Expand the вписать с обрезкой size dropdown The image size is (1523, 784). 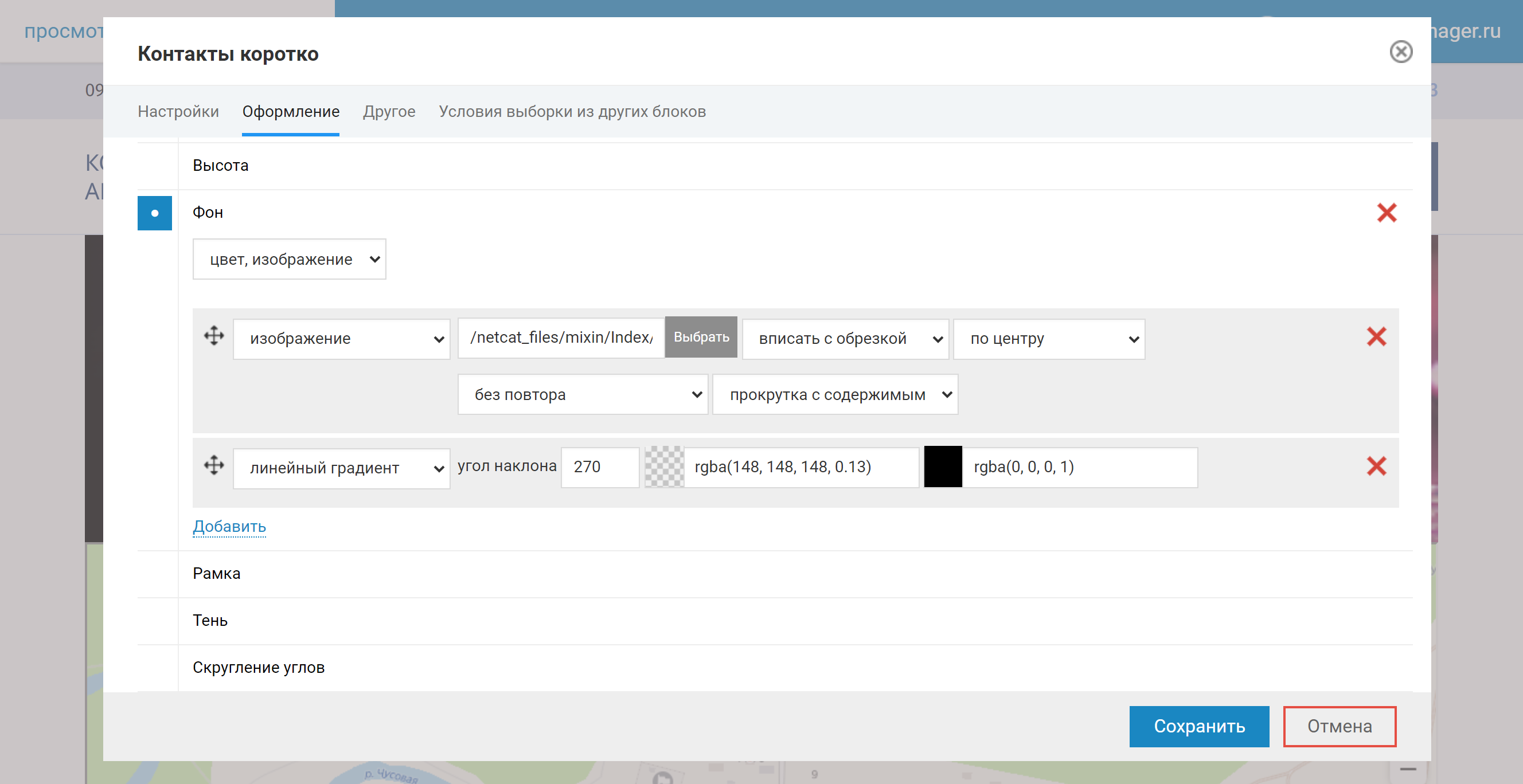[845, 339]
